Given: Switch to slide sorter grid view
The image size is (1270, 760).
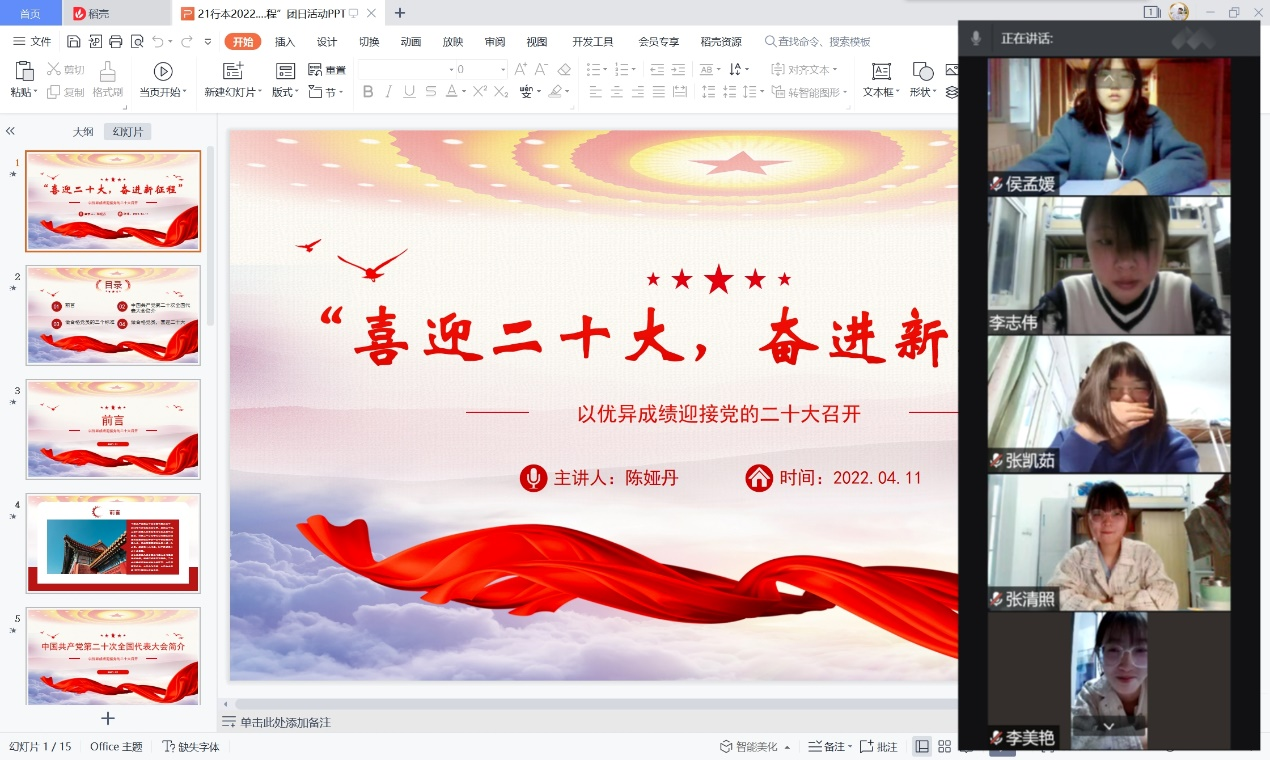Looking at the screenshot, I should coord(944,747).
